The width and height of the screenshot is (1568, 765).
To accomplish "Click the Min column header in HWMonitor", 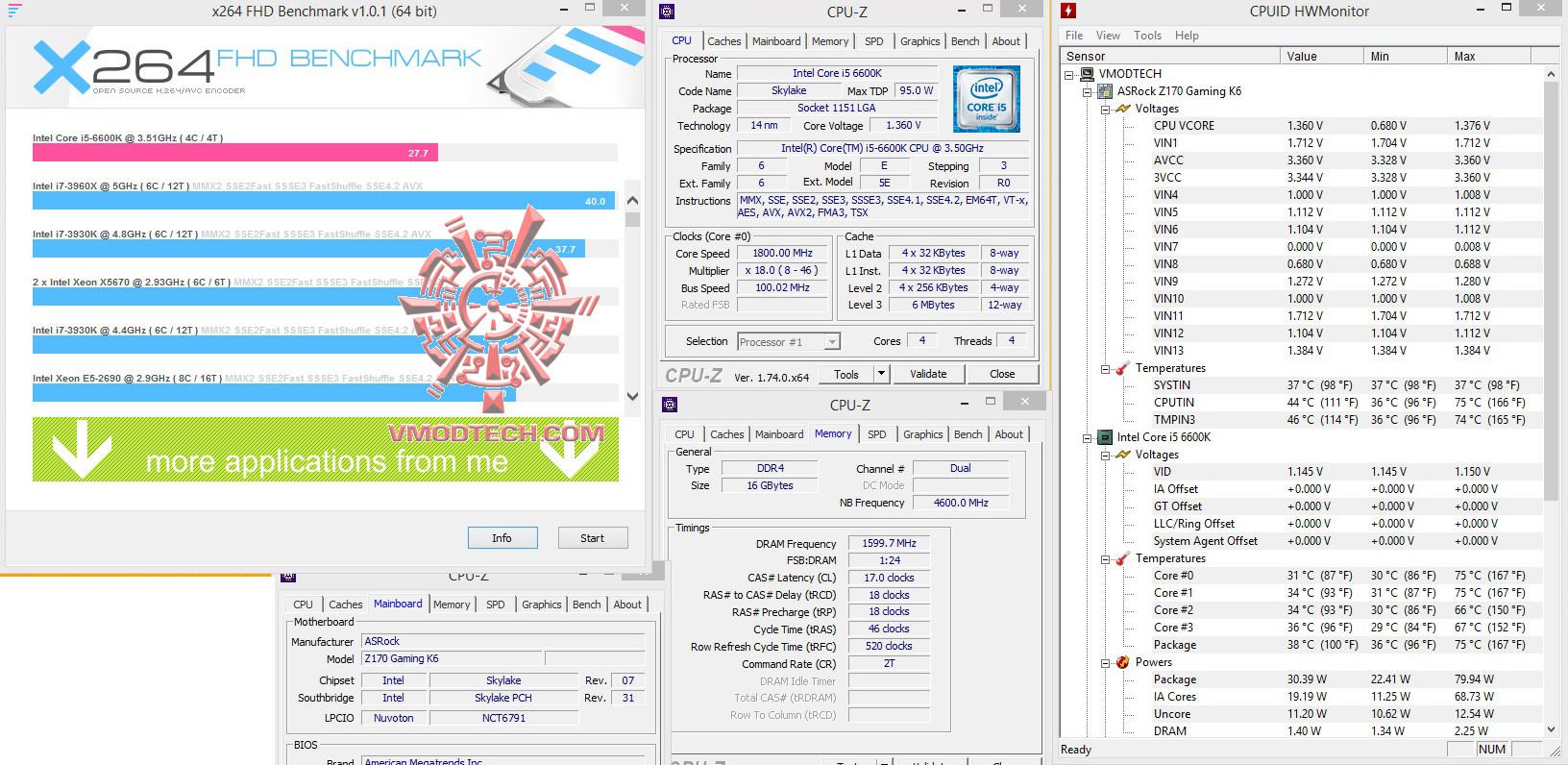I will 1407,57.
